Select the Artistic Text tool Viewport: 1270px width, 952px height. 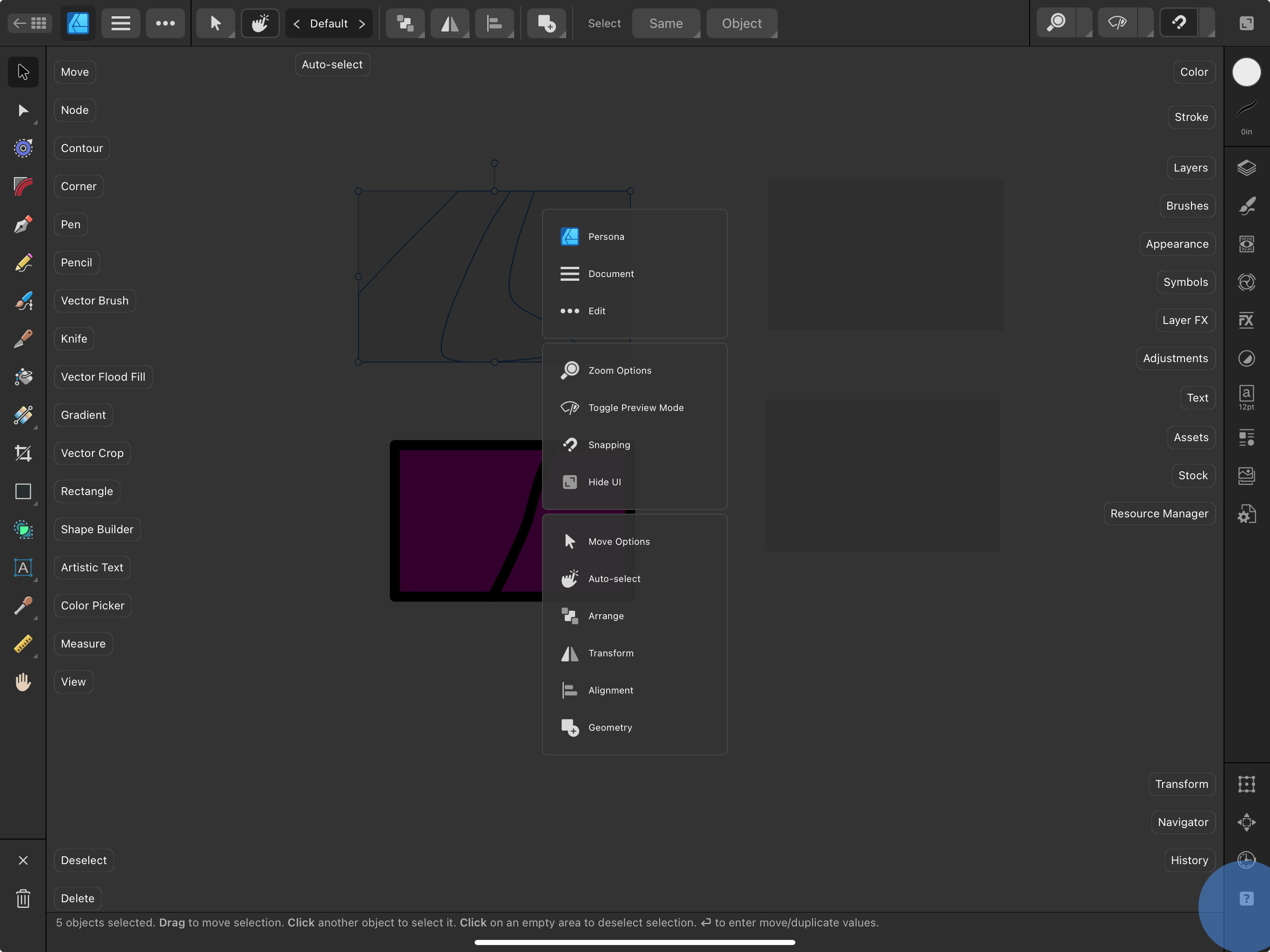(x=23, y=567)
